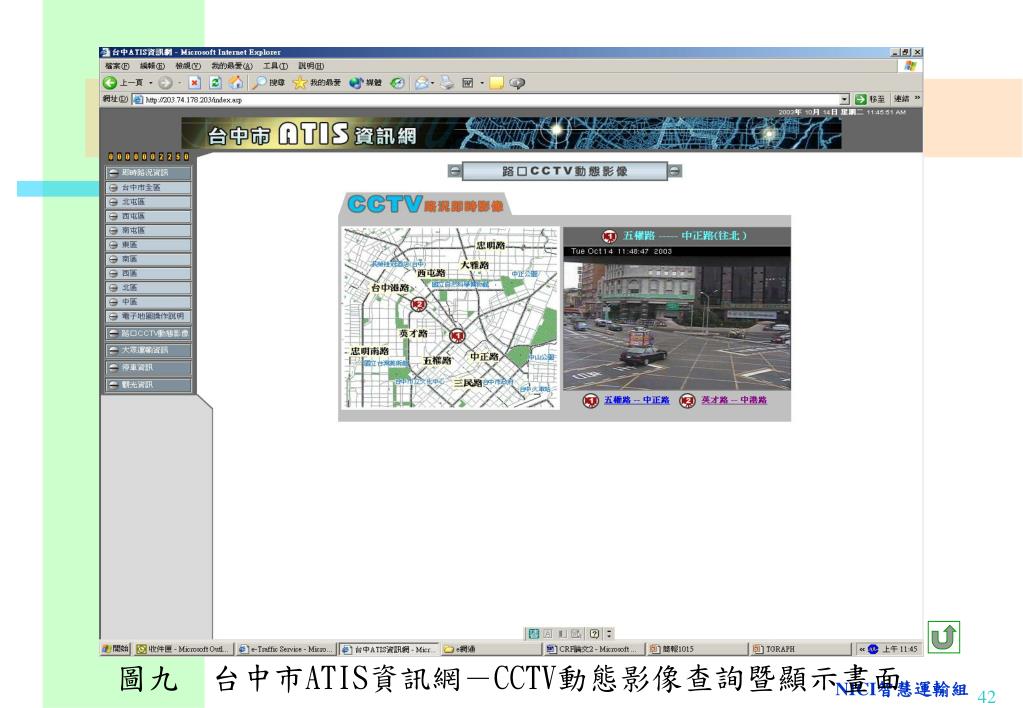Click camera marker near 英才路 on map
This screenshot has height=708, width=1023.
point(419,304)
